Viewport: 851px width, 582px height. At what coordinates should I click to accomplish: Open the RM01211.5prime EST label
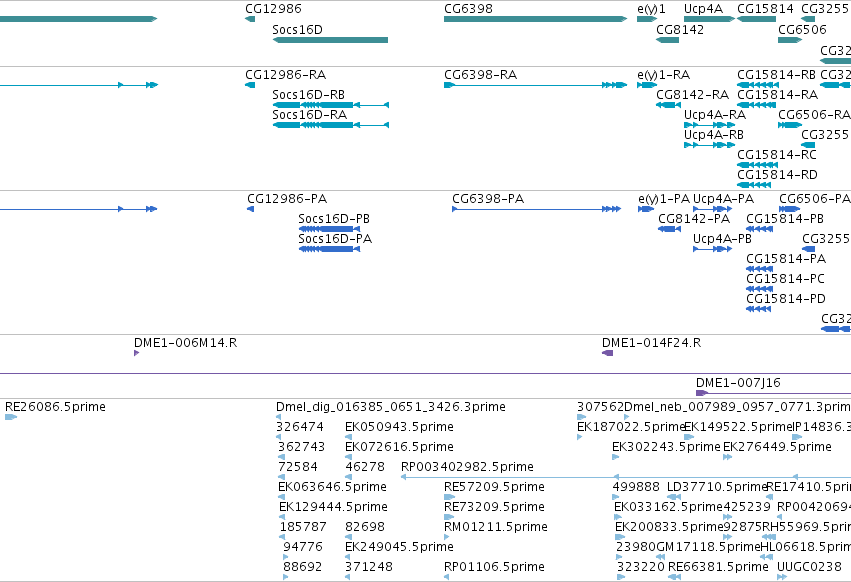(496, 527)
